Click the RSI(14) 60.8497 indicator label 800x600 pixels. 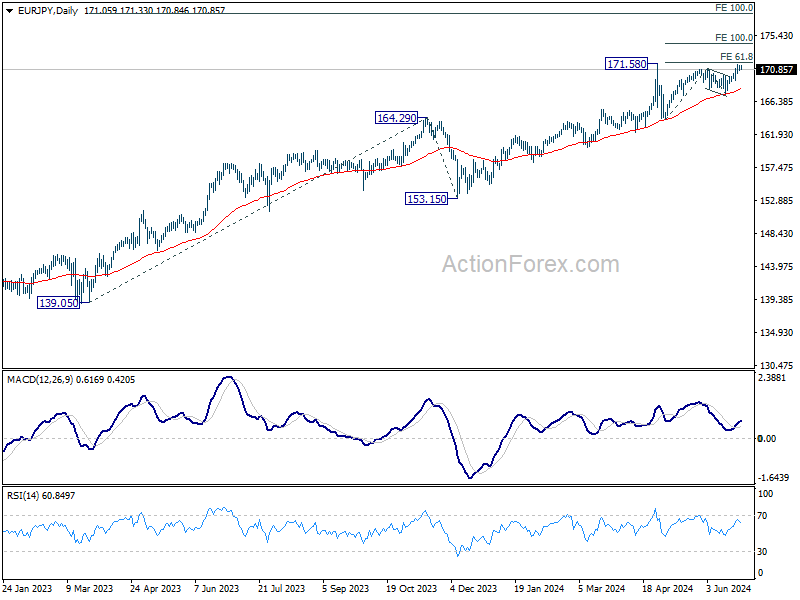click(41, 495)
